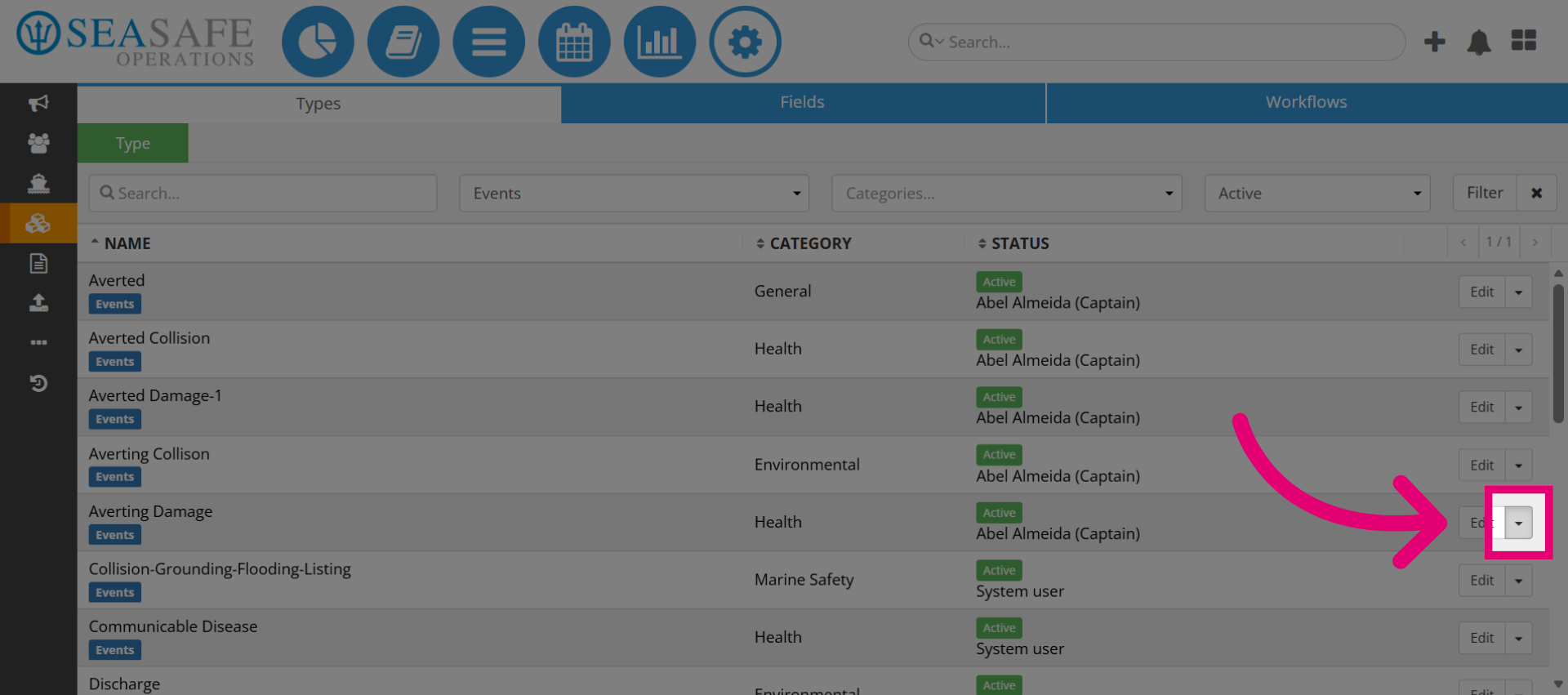Click the SeaSafe Operations logo

(x=136, y=38)
